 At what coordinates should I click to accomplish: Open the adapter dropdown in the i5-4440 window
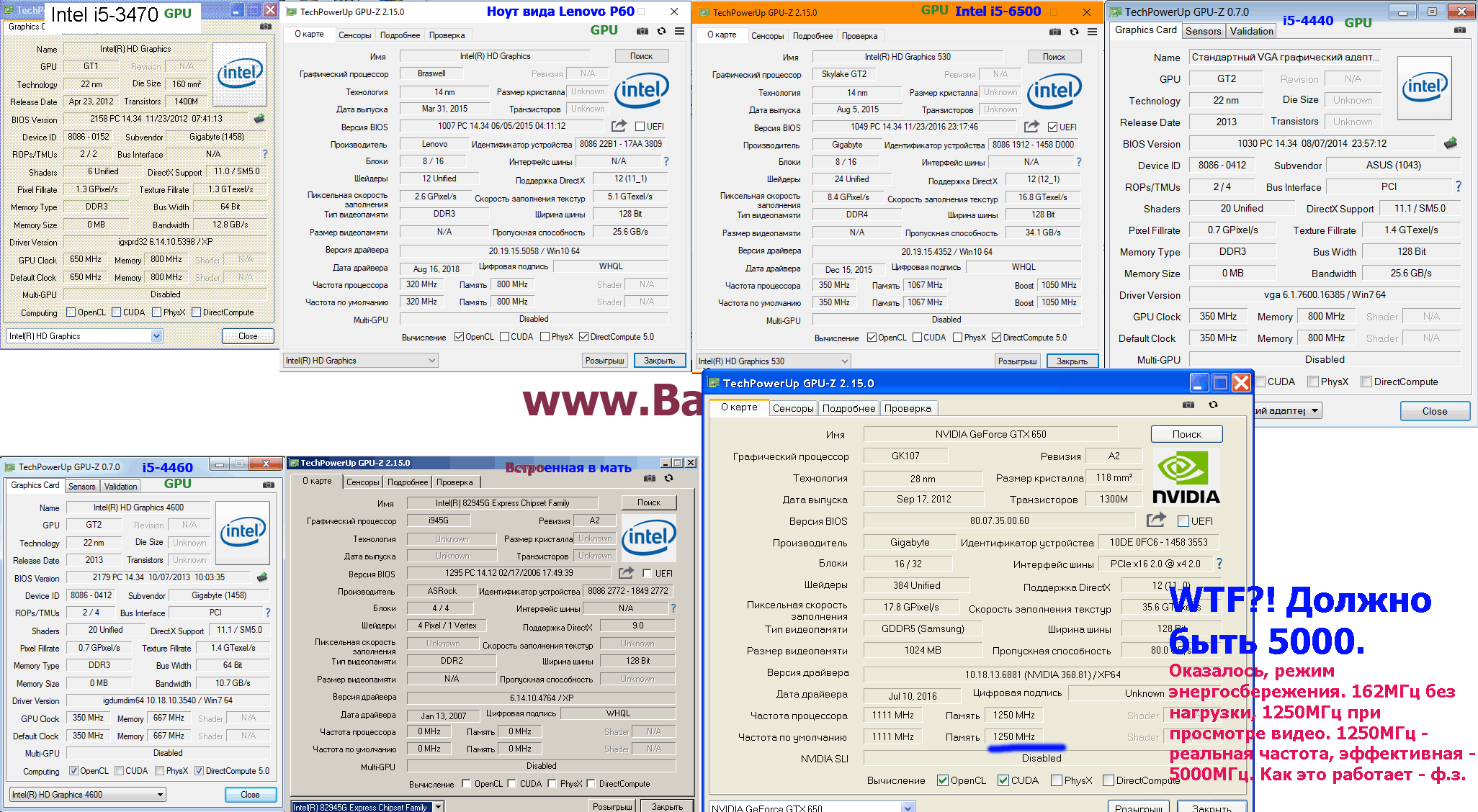1288,411
